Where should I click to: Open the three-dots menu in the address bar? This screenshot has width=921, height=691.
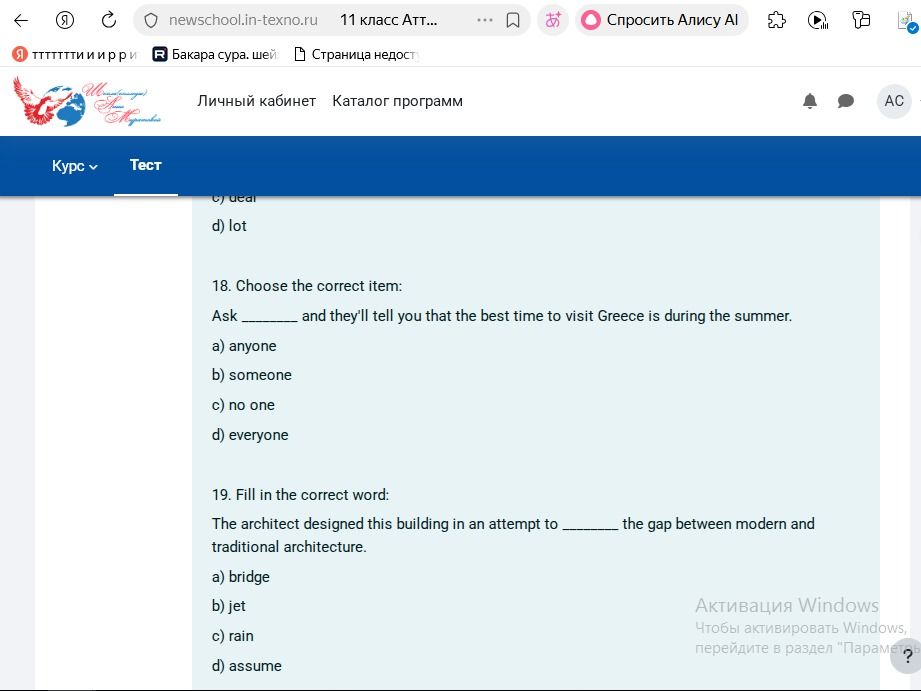[x=485, y=21]
